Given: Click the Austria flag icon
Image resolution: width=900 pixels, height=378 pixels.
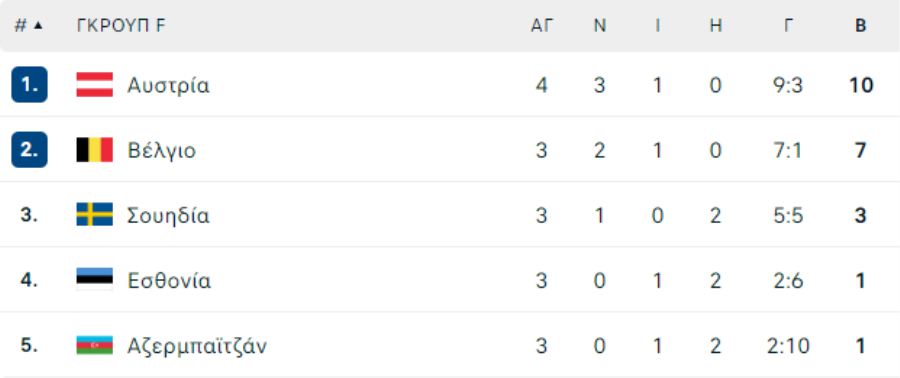Looking at the screenshot, I should coord(95,85).
